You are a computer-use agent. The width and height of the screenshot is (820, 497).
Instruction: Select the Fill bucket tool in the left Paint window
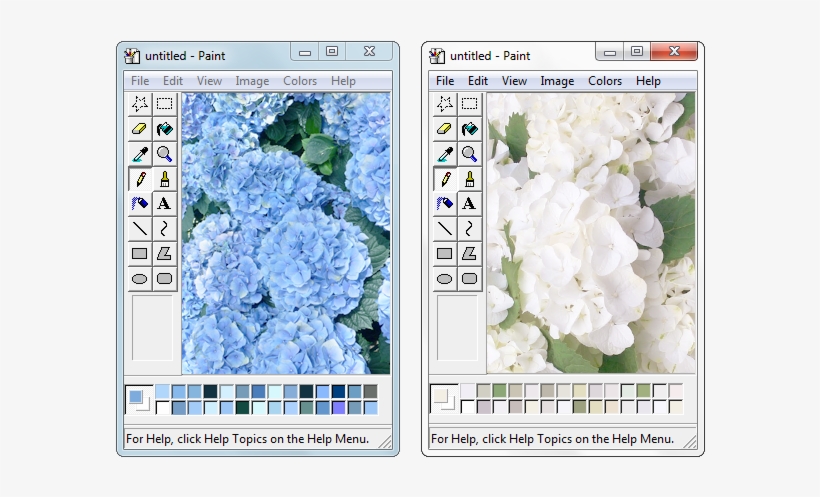[164, 129]
